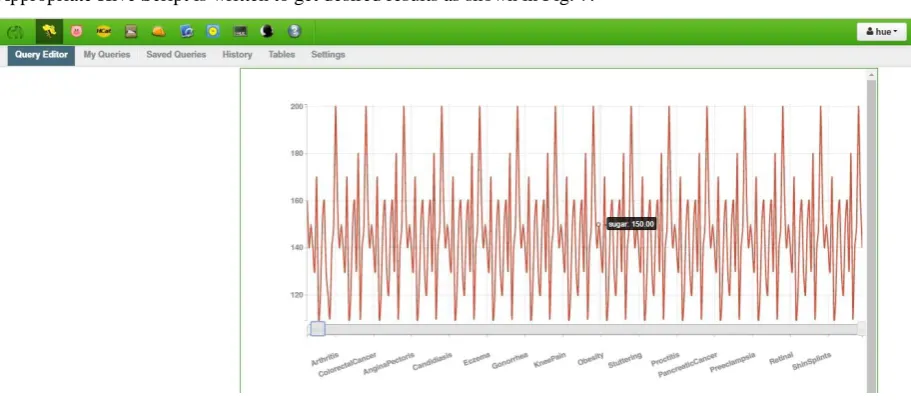Open the Saved Queries tab
This screenshot has height=406, width=911.
coord(176,55)
